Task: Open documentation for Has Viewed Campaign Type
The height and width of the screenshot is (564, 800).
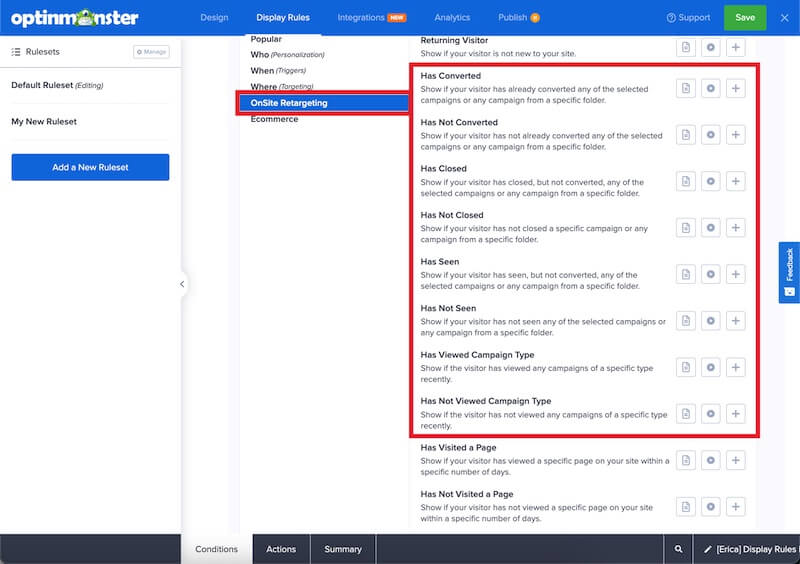Action: point(686,367)
